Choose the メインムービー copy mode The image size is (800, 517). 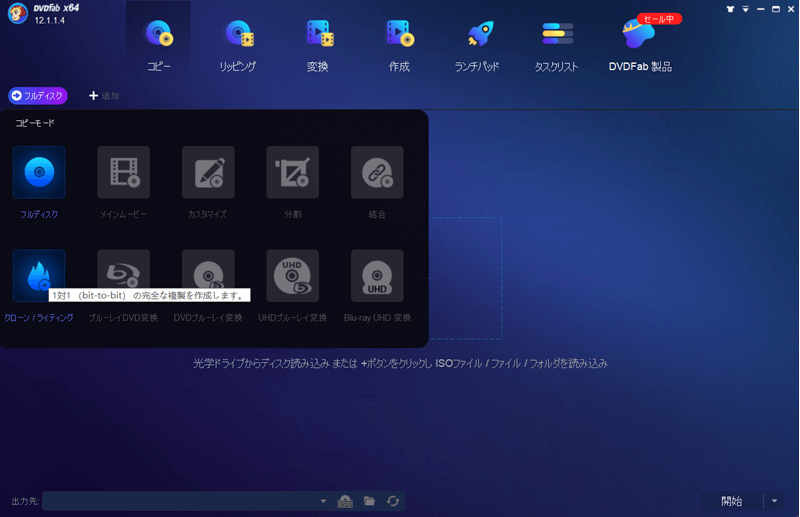tap(123, 172)
